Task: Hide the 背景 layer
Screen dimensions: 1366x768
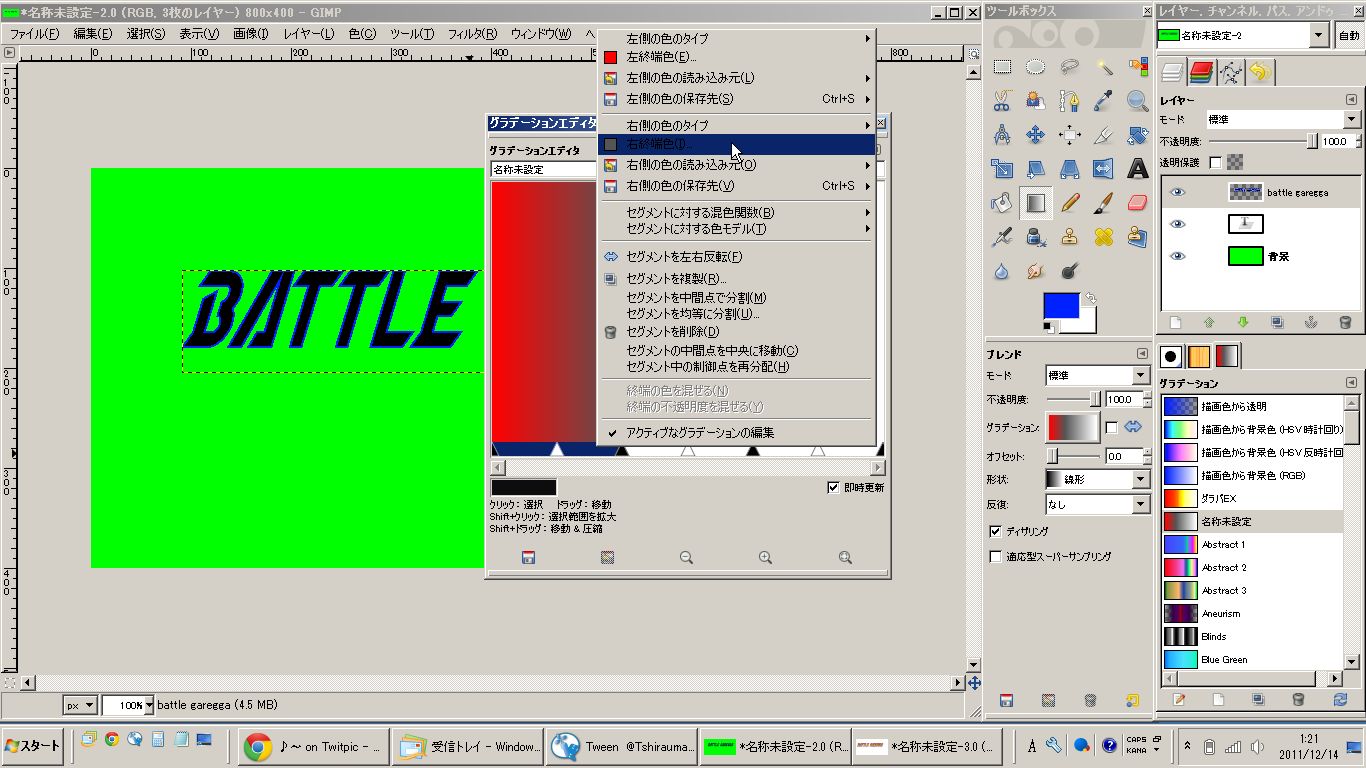Action: click(1177, 256)
